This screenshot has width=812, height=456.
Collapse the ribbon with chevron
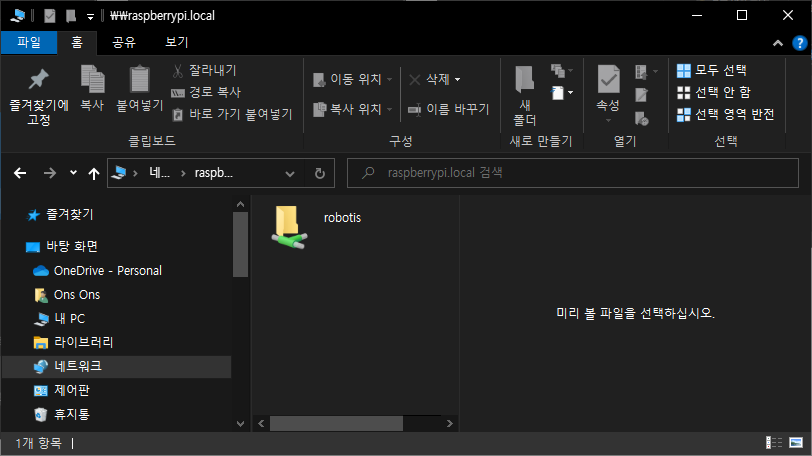coord(777,43)
